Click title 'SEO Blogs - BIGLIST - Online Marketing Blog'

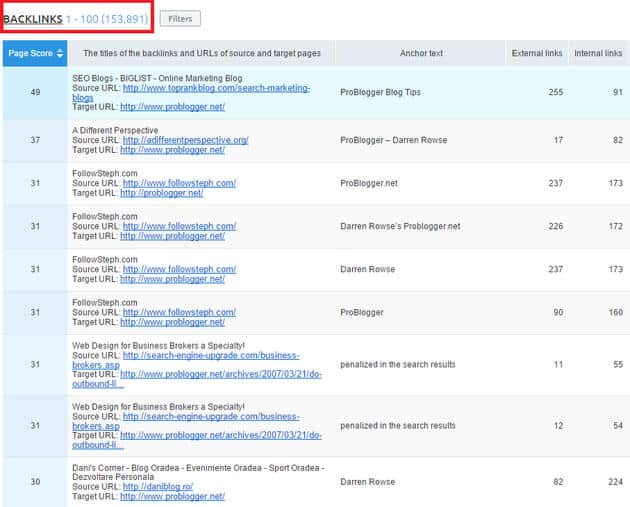pos(157,78)
